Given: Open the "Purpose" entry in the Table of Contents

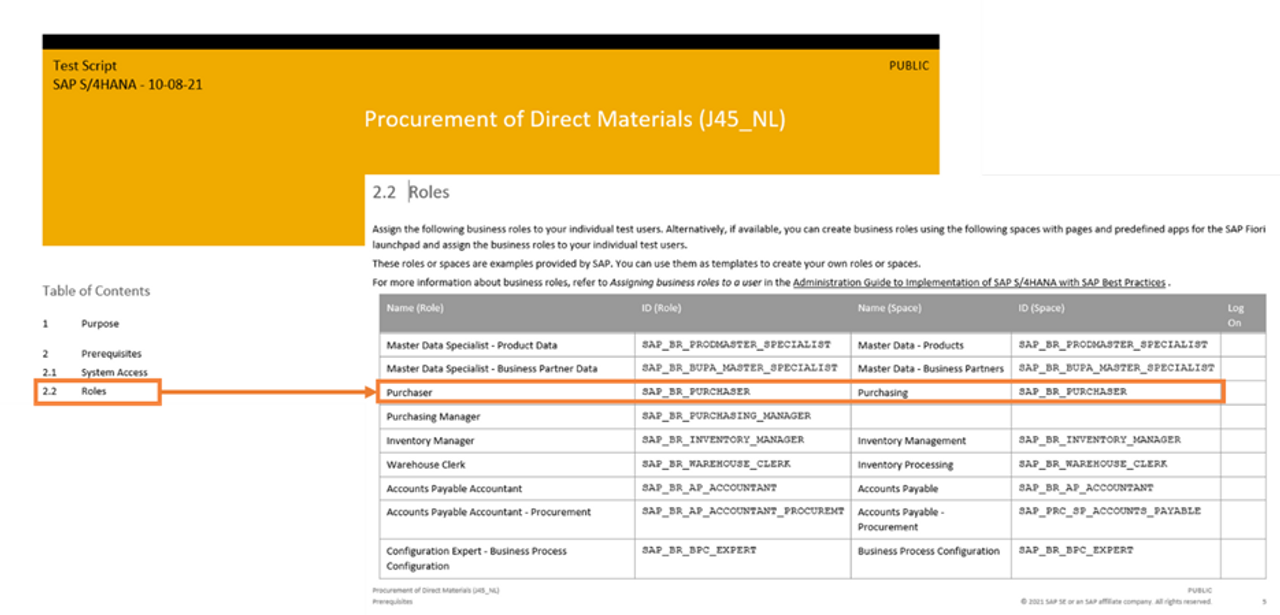Looking at the screenshot, I should (x=100, y=324).
